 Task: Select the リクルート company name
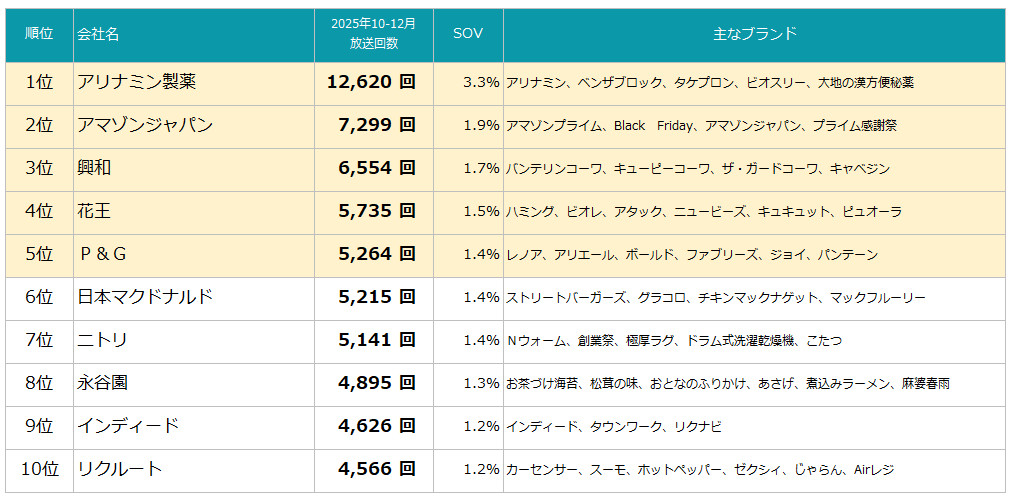pyautogui.click(x=120, y=469)
